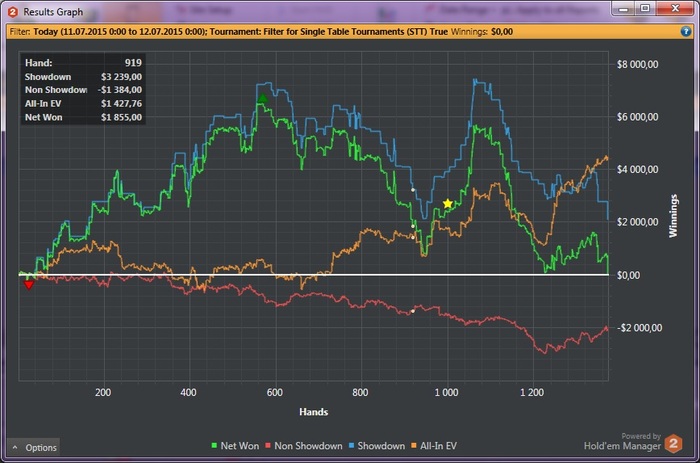700x463 pixels.
Task: Click the Powered by Hold'em Manager text
Action: tap(622, 442)
